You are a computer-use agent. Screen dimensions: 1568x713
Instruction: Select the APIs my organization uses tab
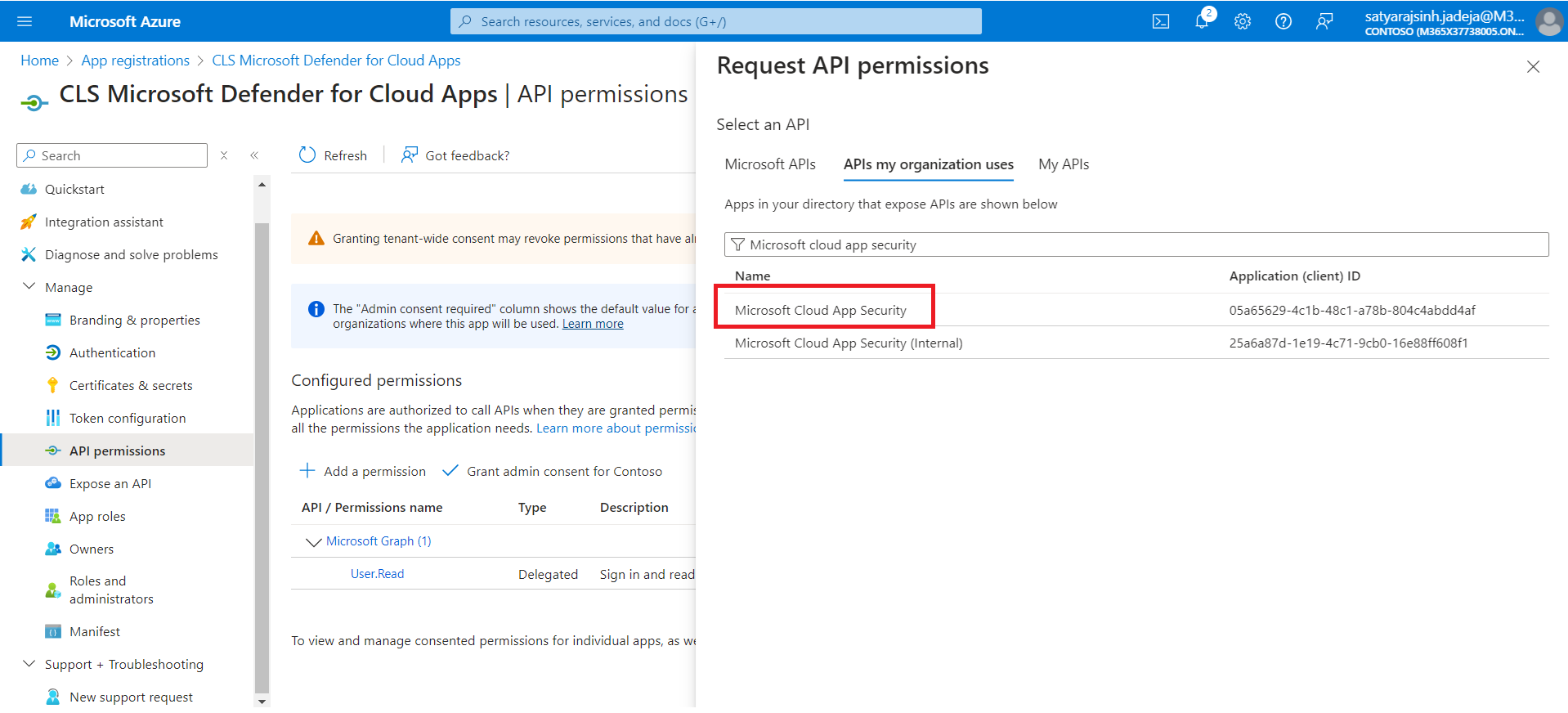(x=929, y=164)
